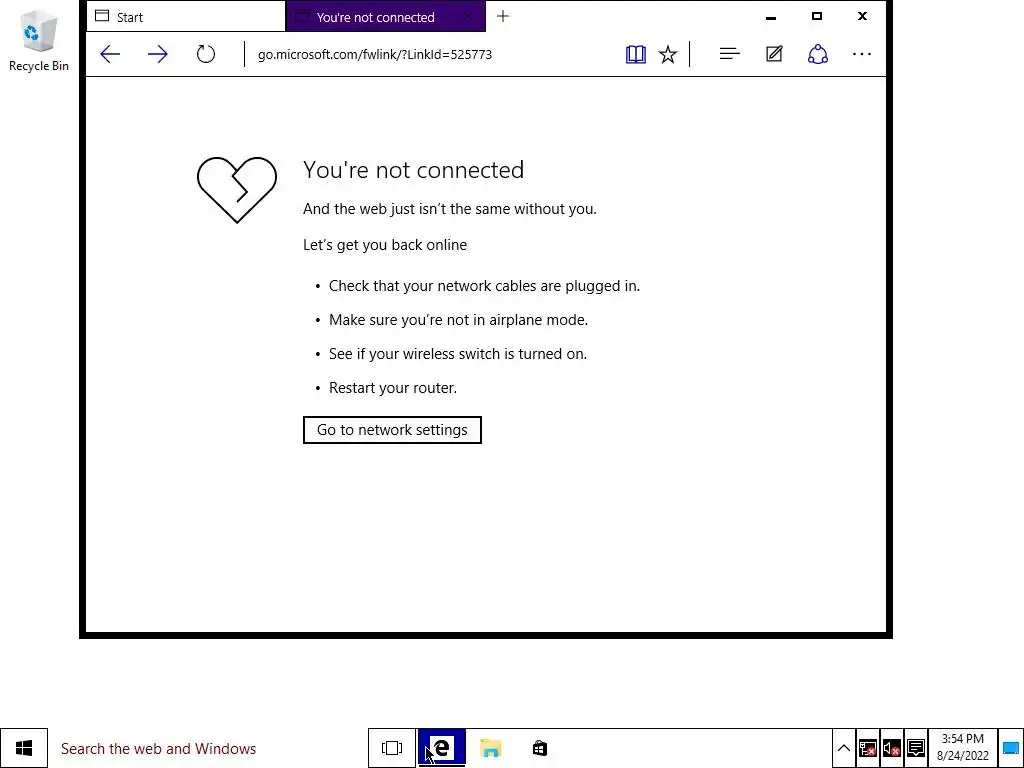Open Action Center notifications icon
1024x768 pixels.
[916, 748]
